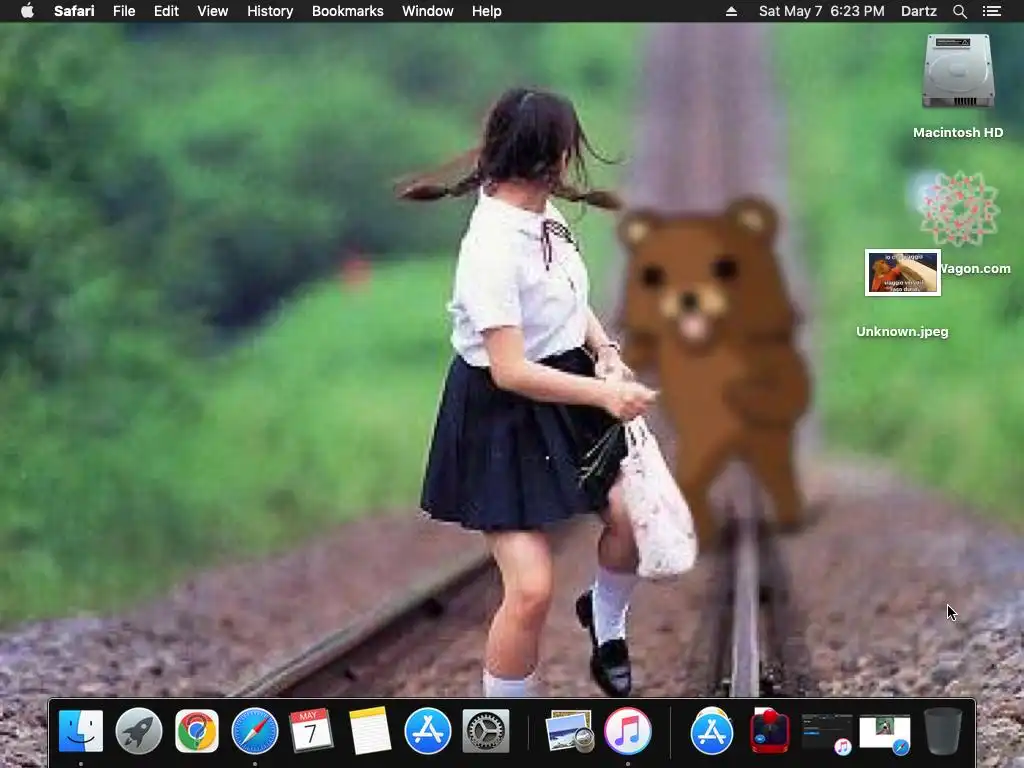Viewport: 1024px width, 768px height.
Task: Select Macintosh HD drive icon on desktop
Action: point(958,71)
